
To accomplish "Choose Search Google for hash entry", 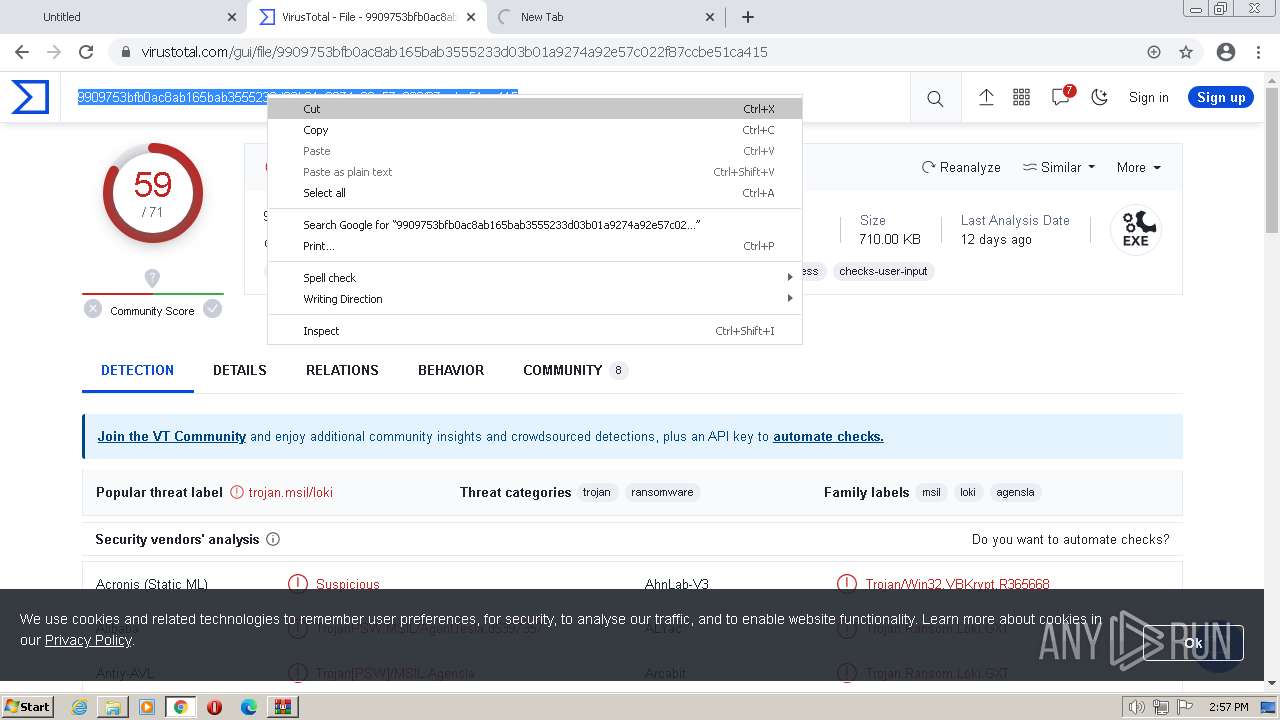I will click(535, 225).
